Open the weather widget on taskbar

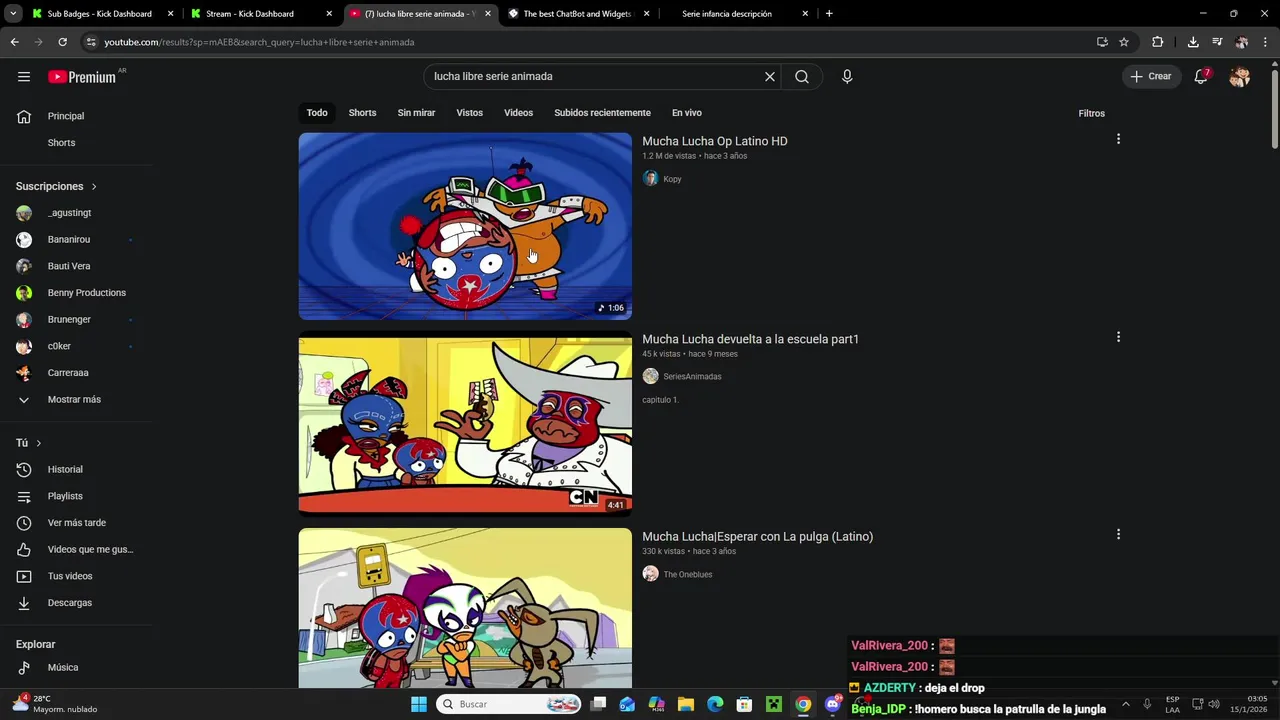click(56, 704)
